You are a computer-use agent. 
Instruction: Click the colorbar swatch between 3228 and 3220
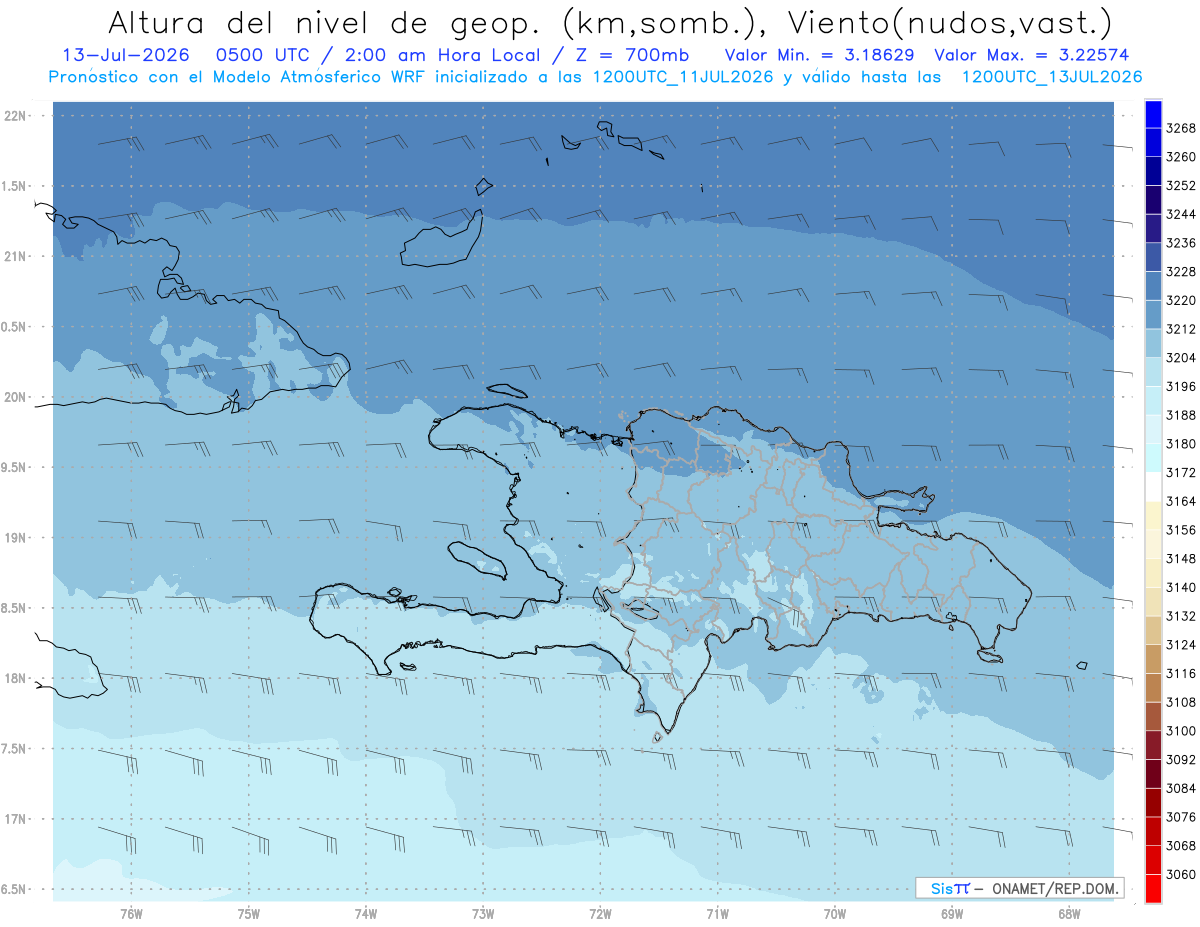(x=1153, y=286)
